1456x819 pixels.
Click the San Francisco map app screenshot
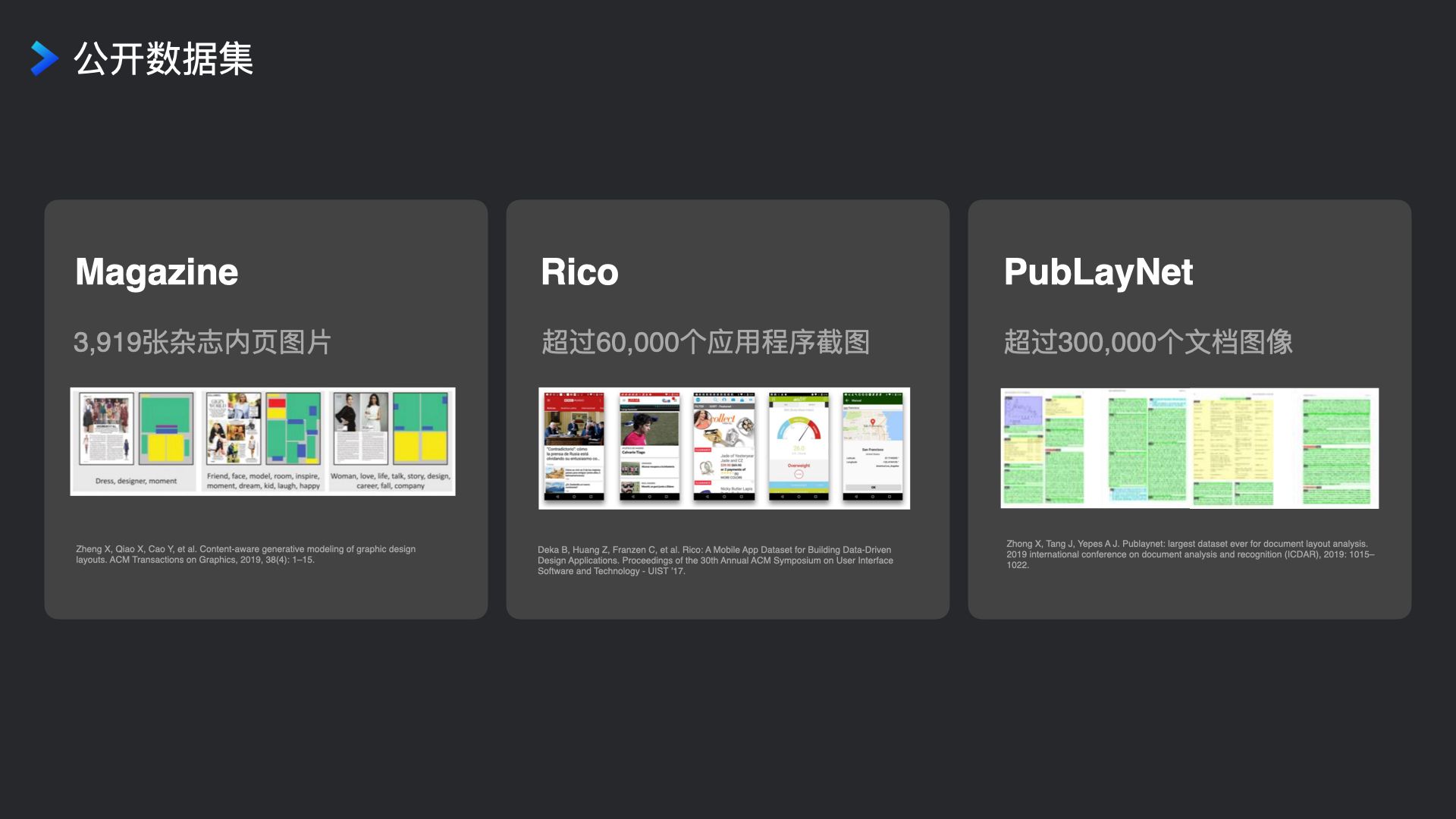(872, 446)
